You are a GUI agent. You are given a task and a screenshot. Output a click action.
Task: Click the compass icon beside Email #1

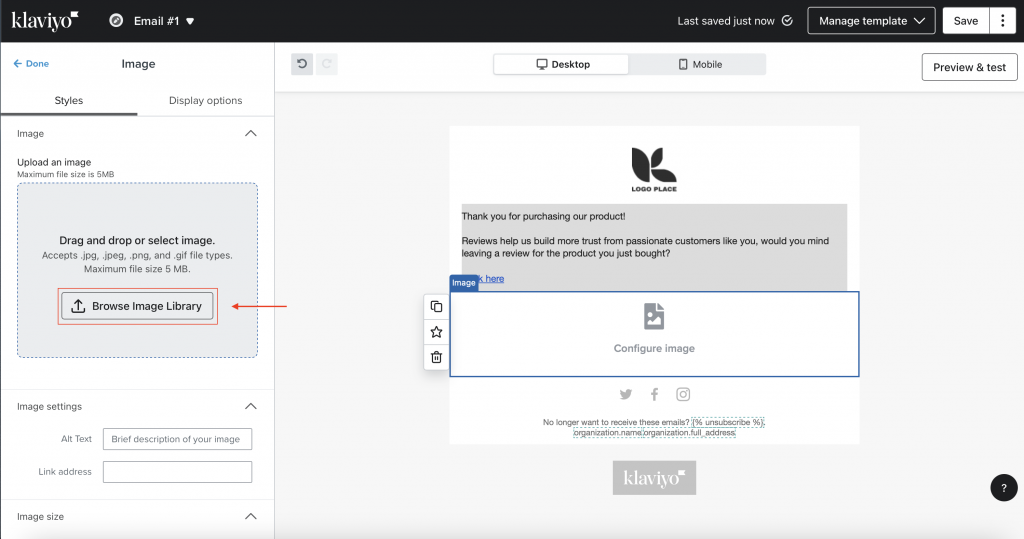(x=116, y=21)
